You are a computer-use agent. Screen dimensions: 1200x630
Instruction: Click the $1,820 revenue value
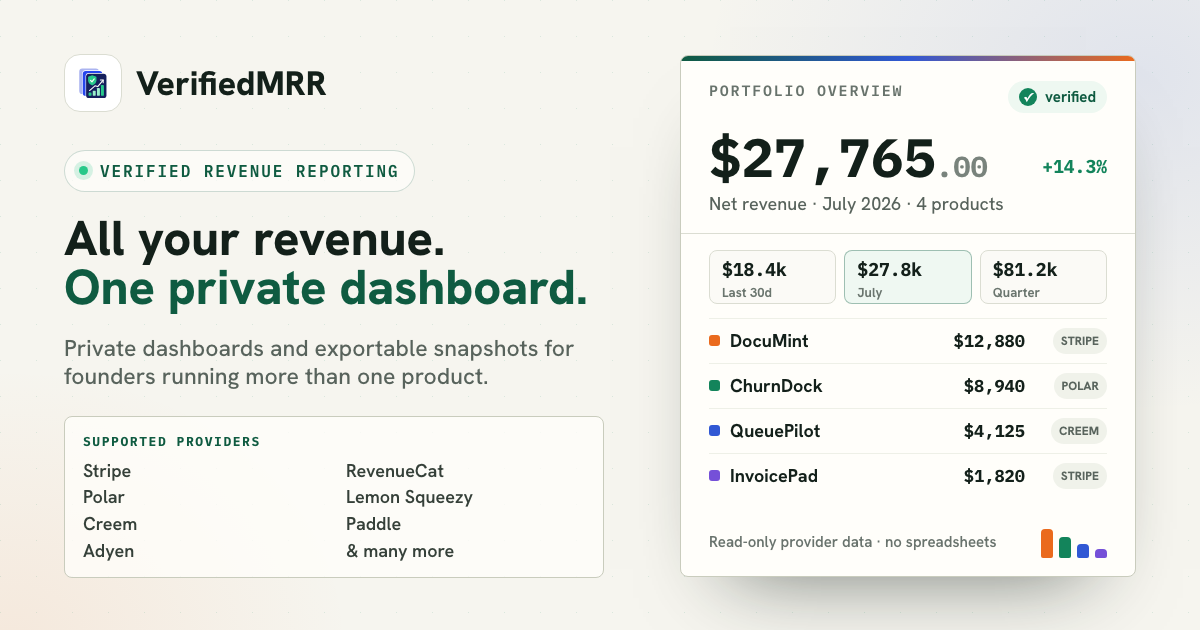[994, 476]
